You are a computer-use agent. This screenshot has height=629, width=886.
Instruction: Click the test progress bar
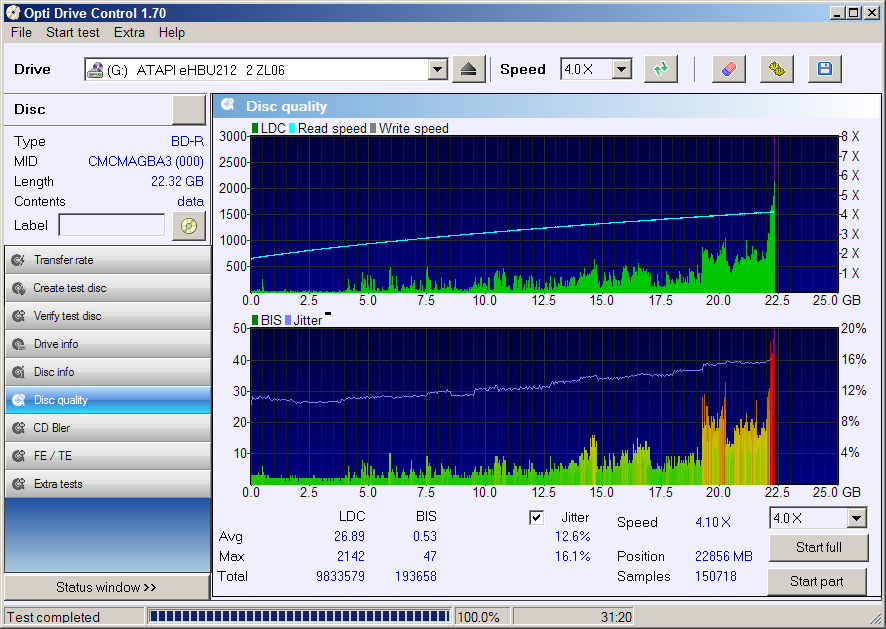click(x=299, y=617)
